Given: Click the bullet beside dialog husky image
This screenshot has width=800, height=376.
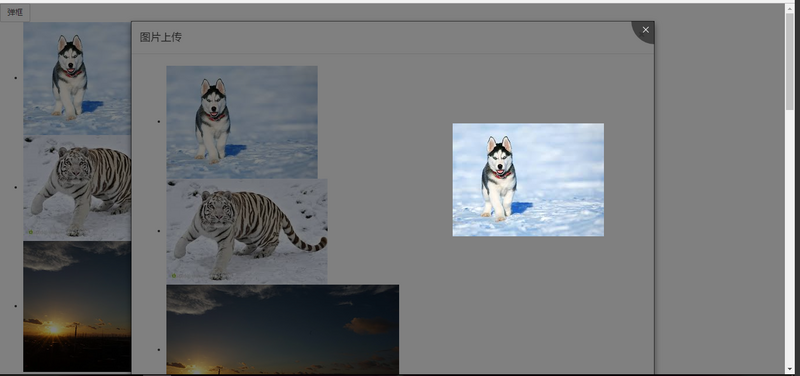Looking at the screenshot, I should coord(159,122).
